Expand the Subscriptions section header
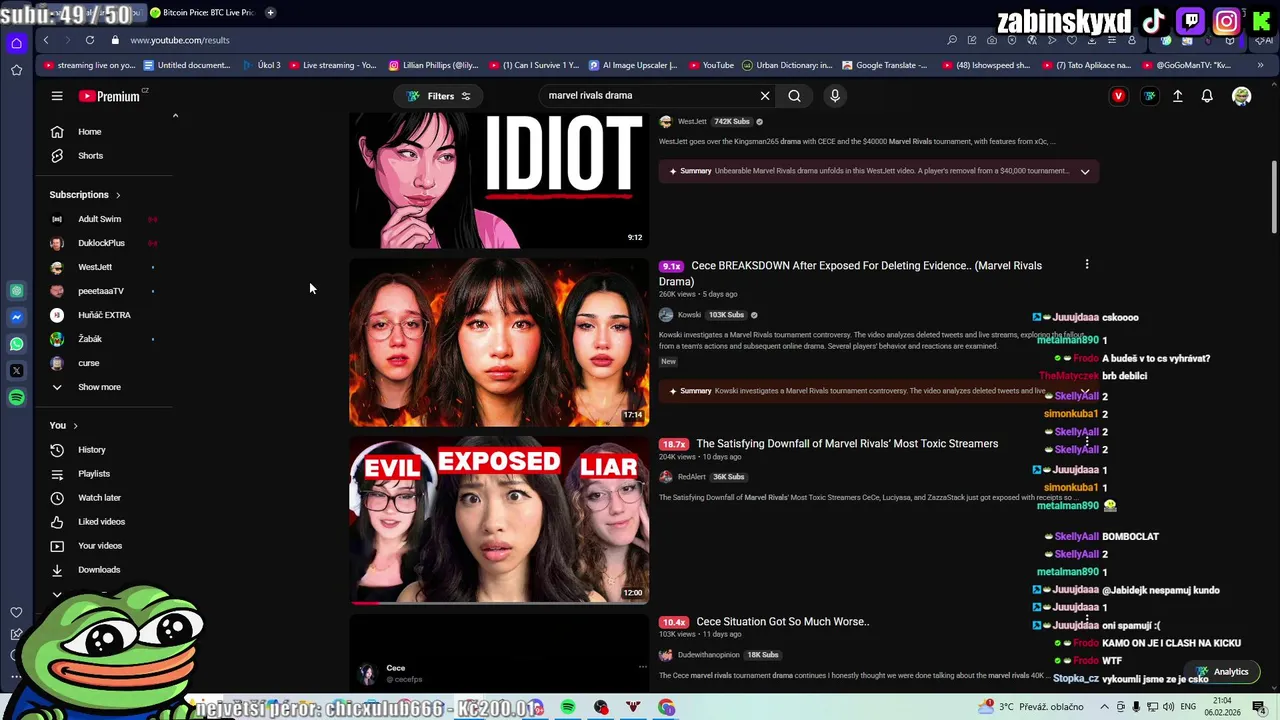The height and width of the screenshot is (720, 1280). 85,195
